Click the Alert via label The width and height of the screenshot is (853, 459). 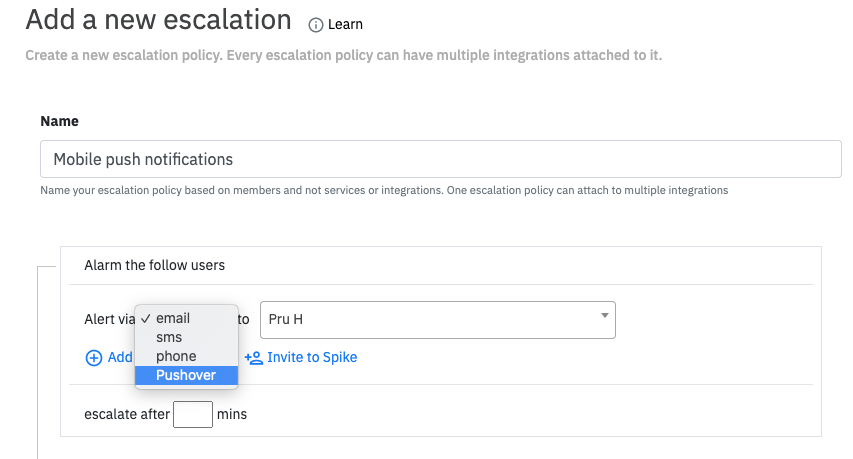pos(108,319)
